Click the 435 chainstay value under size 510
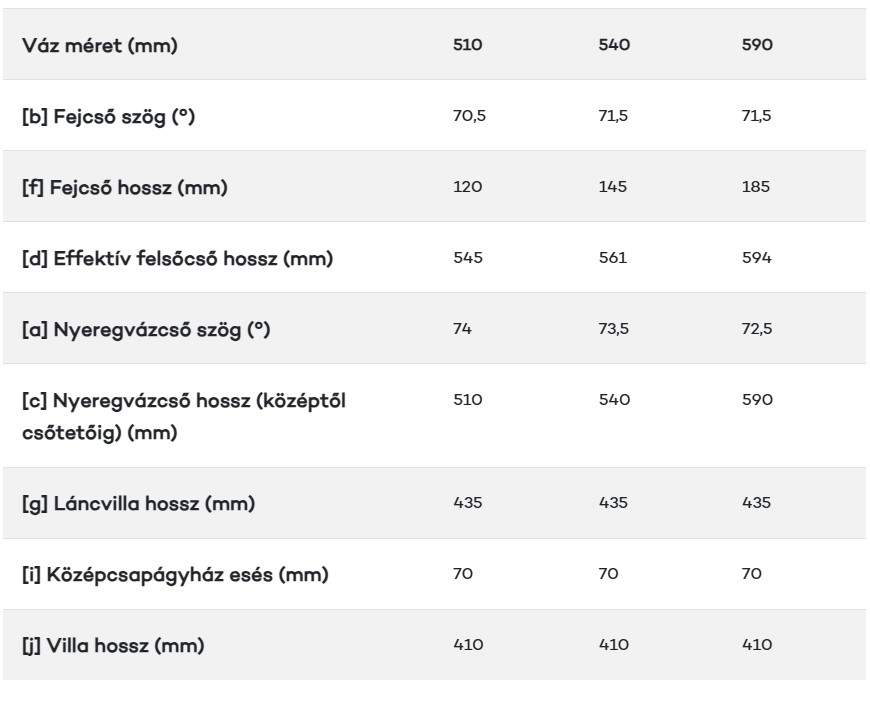 tap(468, 502)
